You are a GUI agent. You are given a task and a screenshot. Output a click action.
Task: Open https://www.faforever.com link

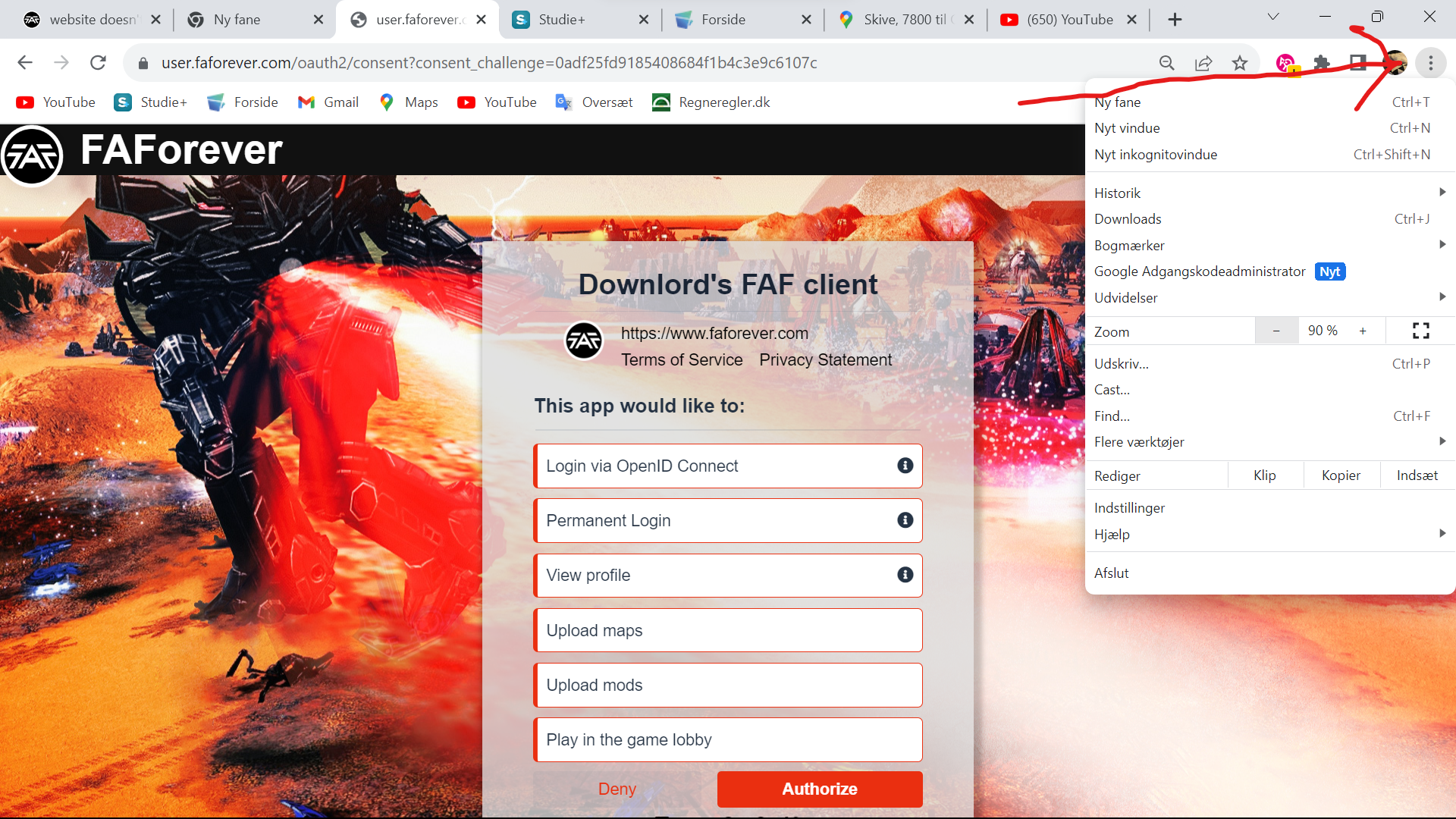pyautogui.click(x=714, y=334)
